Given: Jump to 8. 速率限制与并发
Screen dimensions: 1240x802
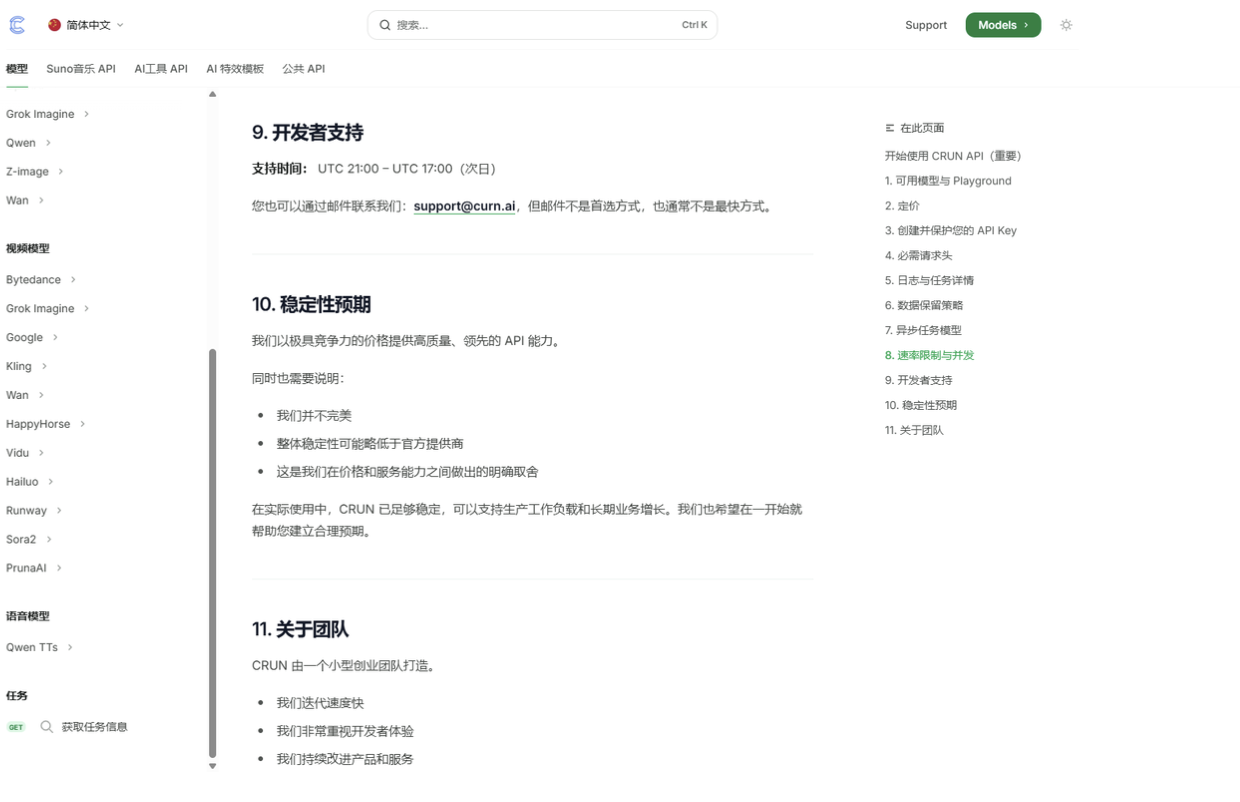Looking at the screenshot, I should tap(929, 356).
